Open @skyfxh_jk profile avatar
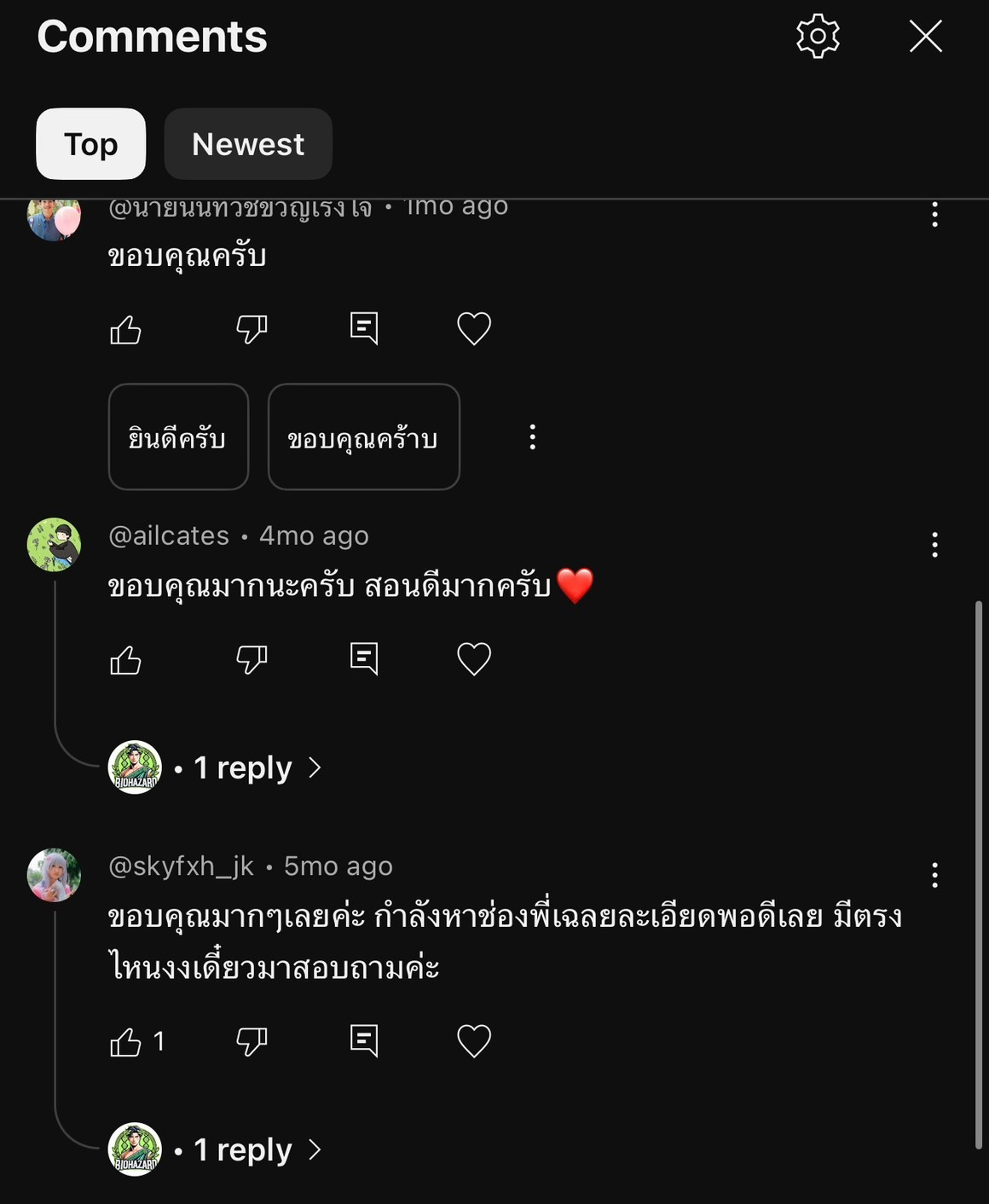Screen dimensions: 989x1204 (x=54, y=875)
